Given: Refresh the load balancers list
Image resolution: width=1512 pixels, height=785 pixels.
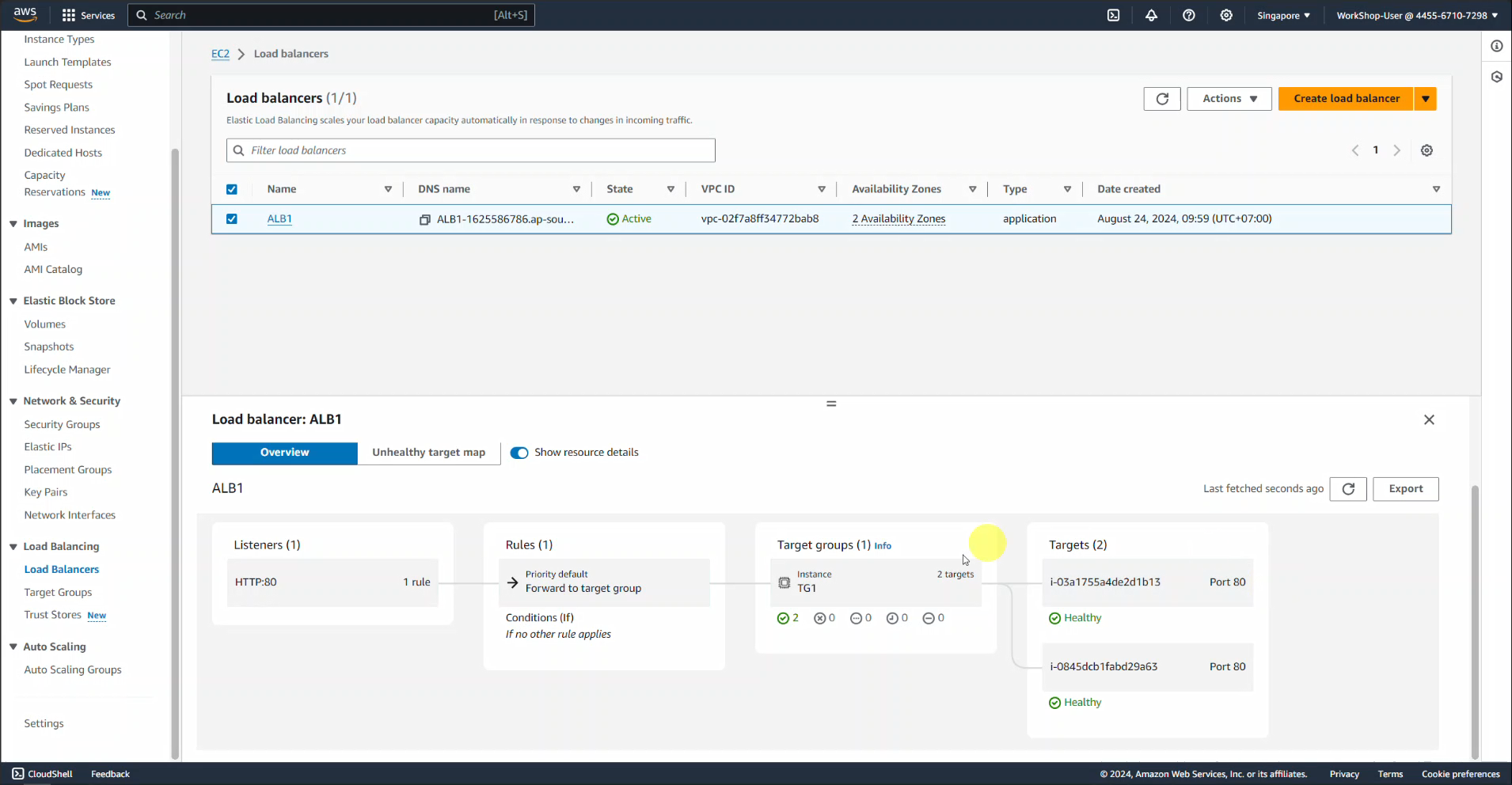Looking at the screenshot, I should point(1161,99).
